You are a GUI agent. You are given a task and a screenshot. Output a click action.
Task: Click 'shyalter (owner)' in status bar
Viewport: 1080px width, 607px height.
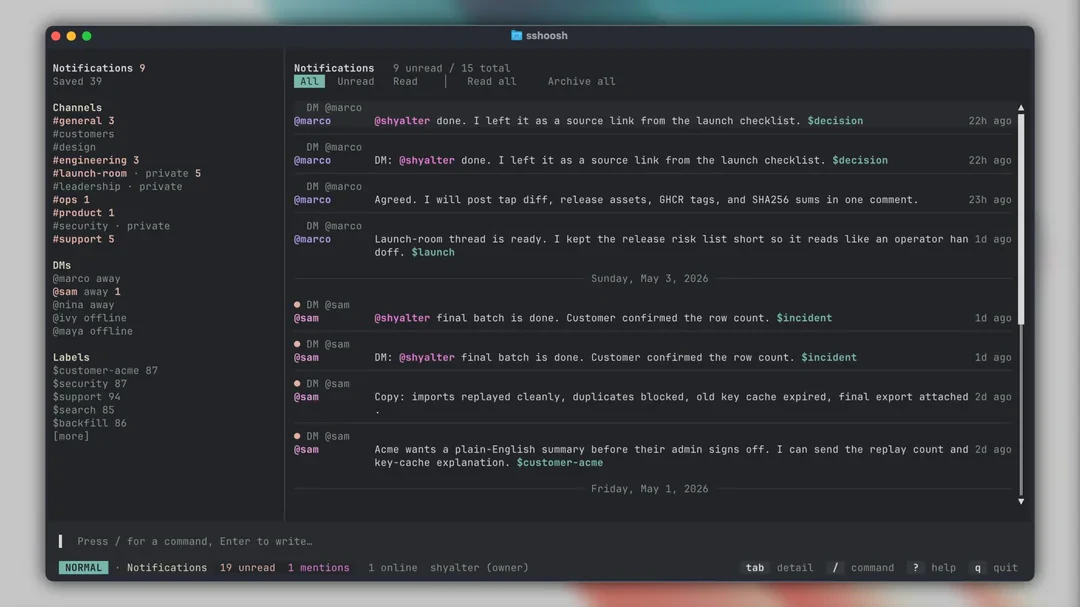coord(479,568)
